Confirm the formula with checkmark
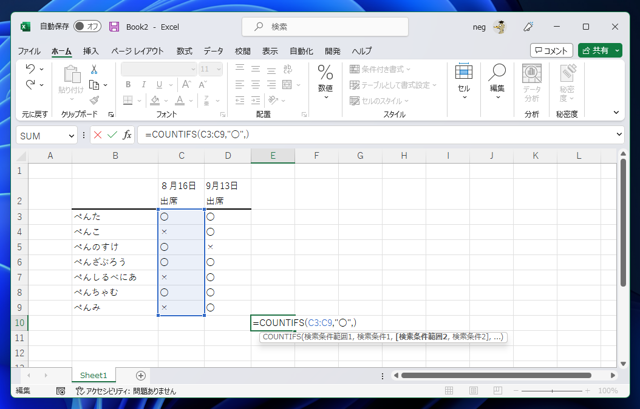640x409 pixels. 112,135
